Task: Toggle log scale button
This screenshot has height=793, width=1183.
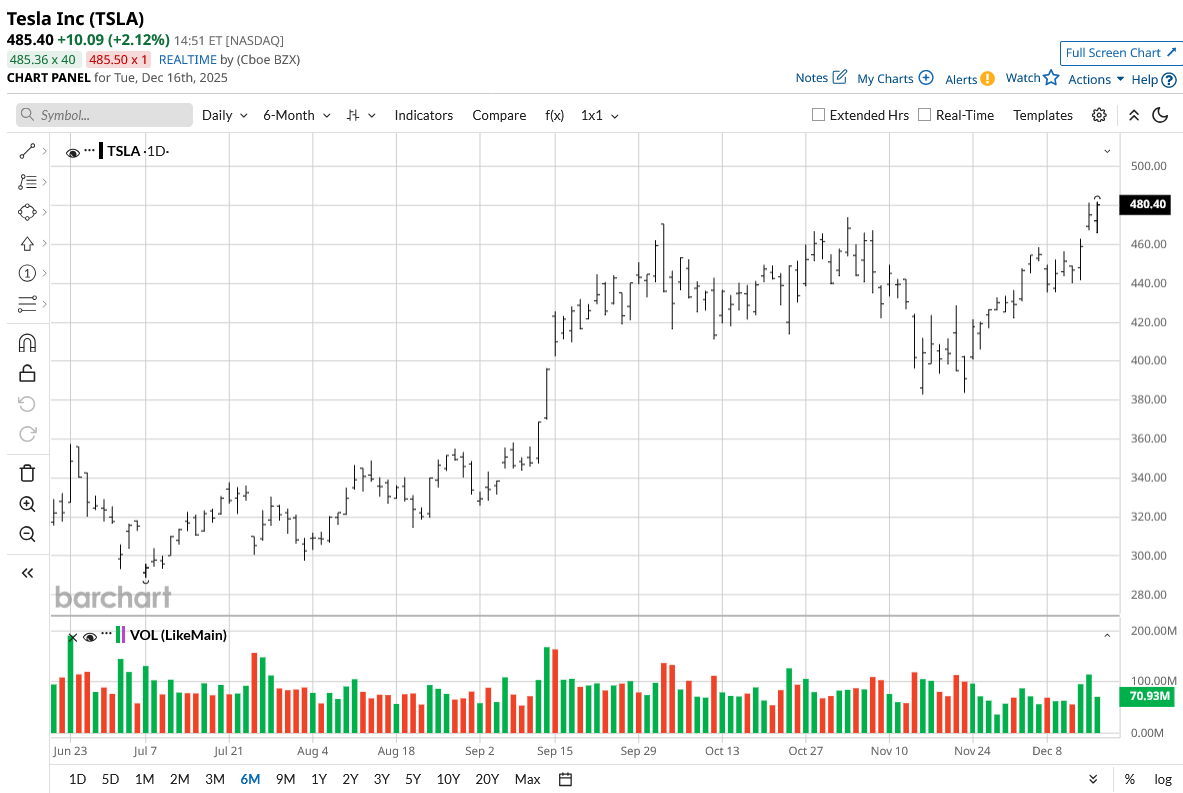Action: click(x=1163, y=779)
